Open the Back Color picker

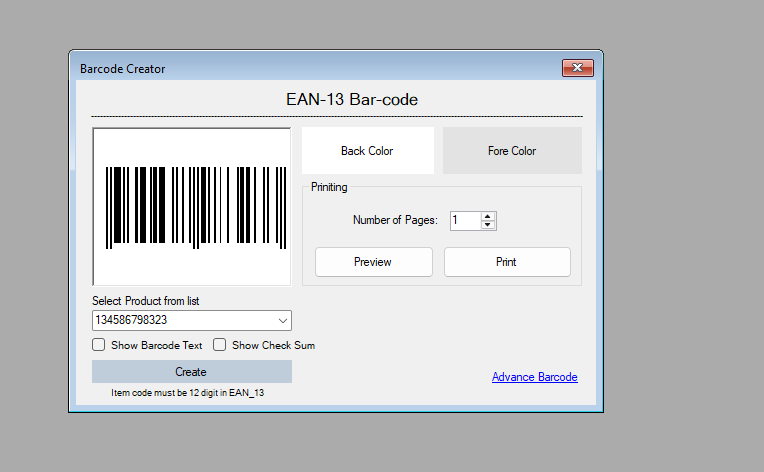pos(367,151)
